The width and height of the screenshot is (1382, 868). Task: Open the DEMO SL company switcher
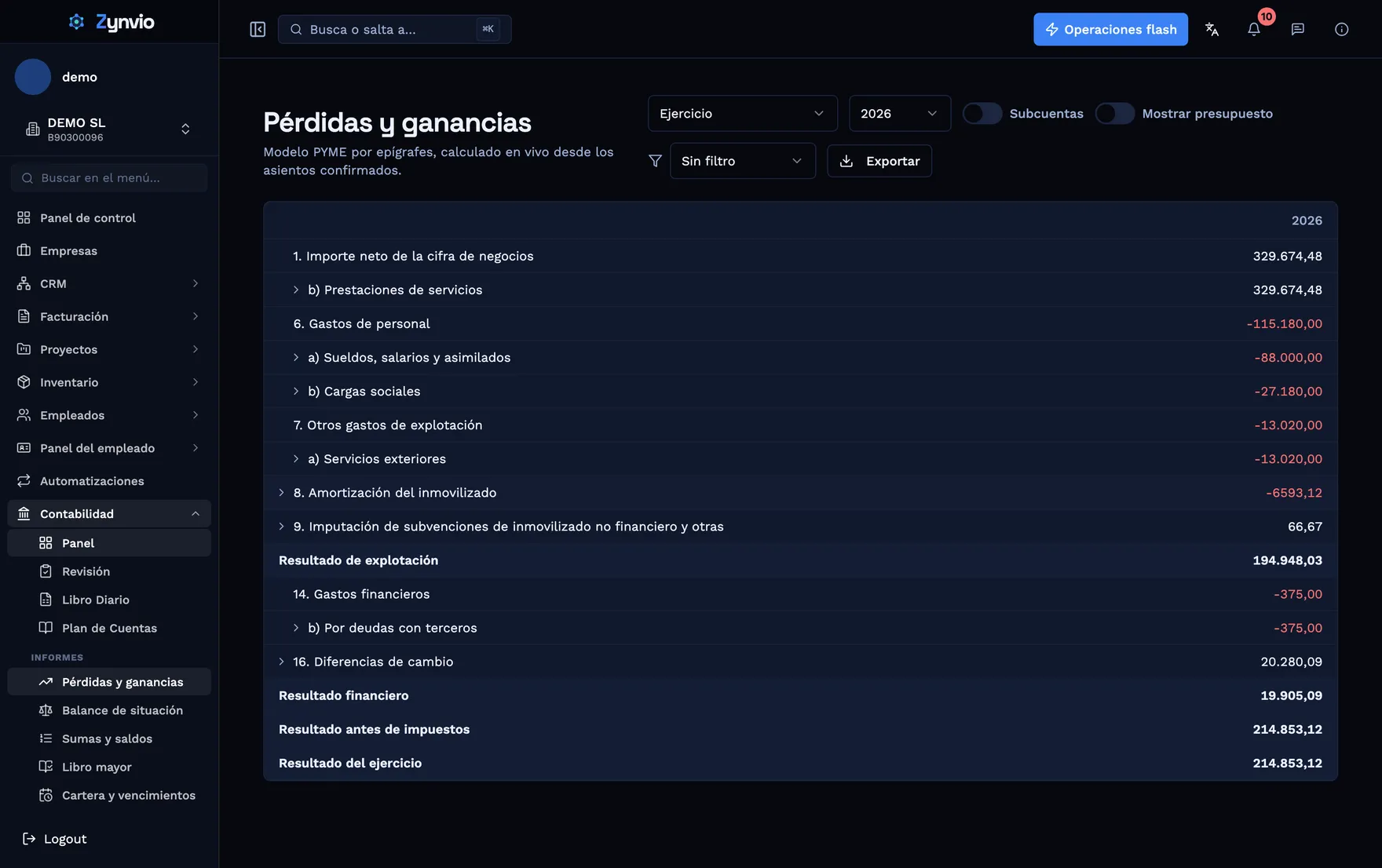click(109, 129)
